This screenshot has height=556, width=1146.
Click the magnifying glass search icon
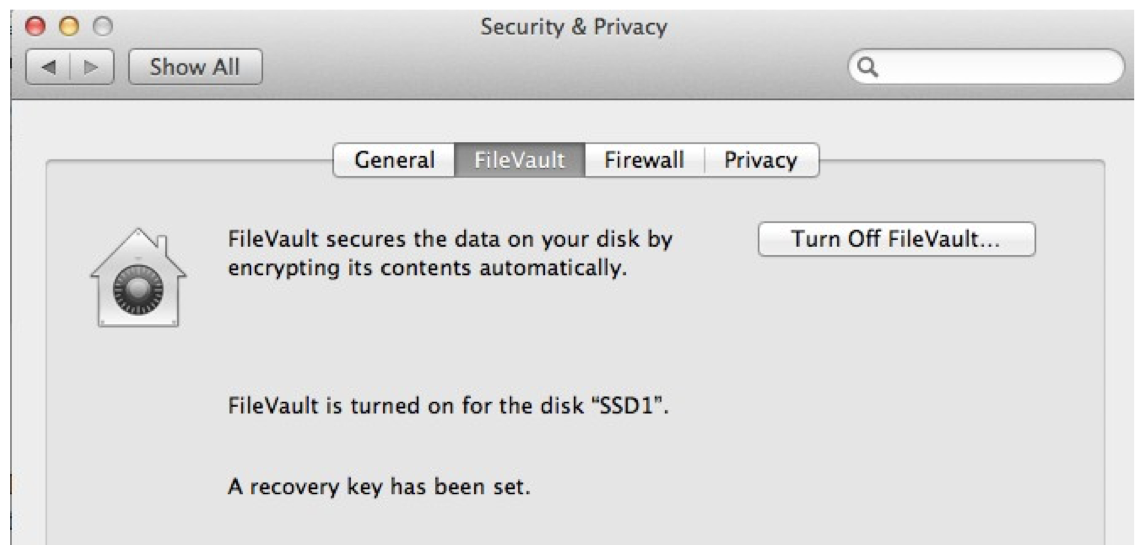click(x=867, y=67)
